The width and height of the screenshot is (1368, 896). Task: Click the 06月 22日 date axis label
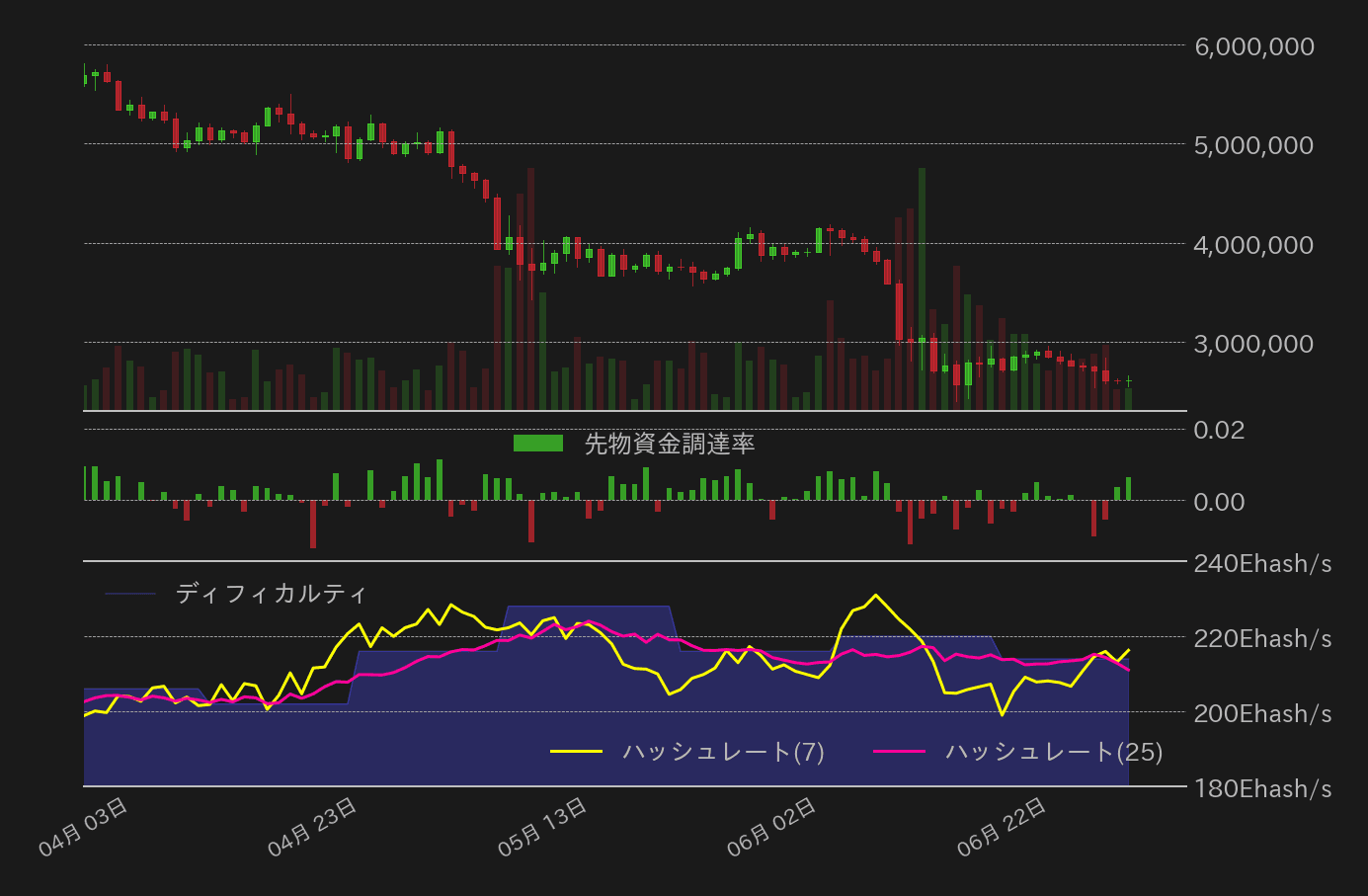tap(1002, 827)
